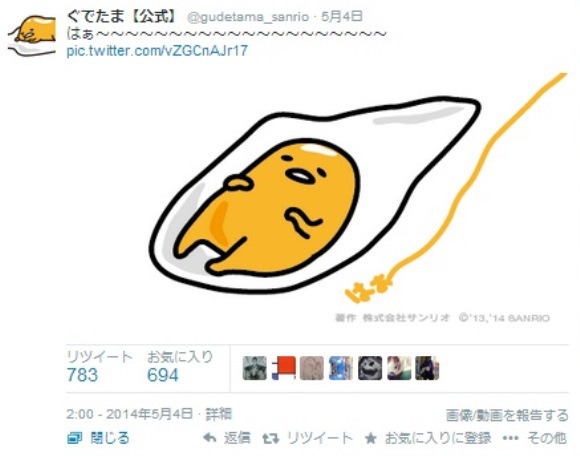
Task: Report media via 画像/動画を報告する
Action: click(x=507, y=415)
